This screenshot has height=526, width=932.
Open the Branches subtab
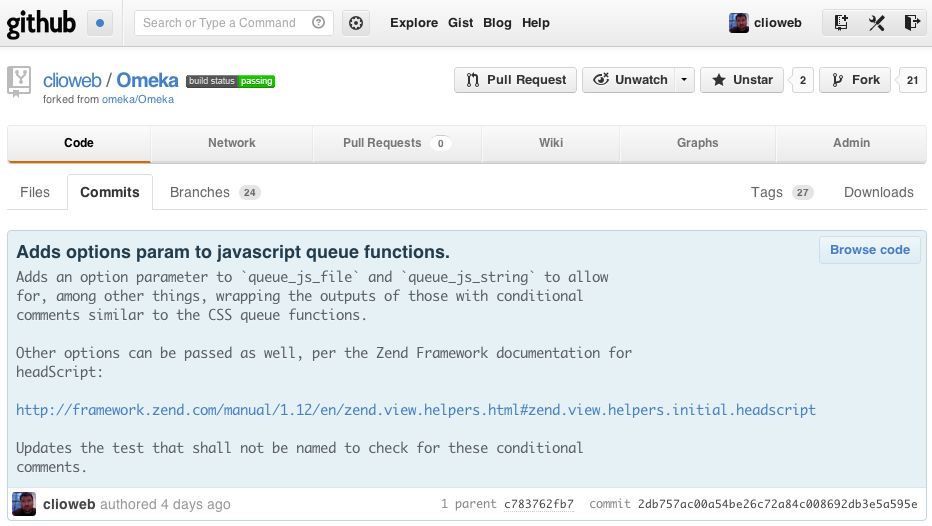(x=215, y=193)
